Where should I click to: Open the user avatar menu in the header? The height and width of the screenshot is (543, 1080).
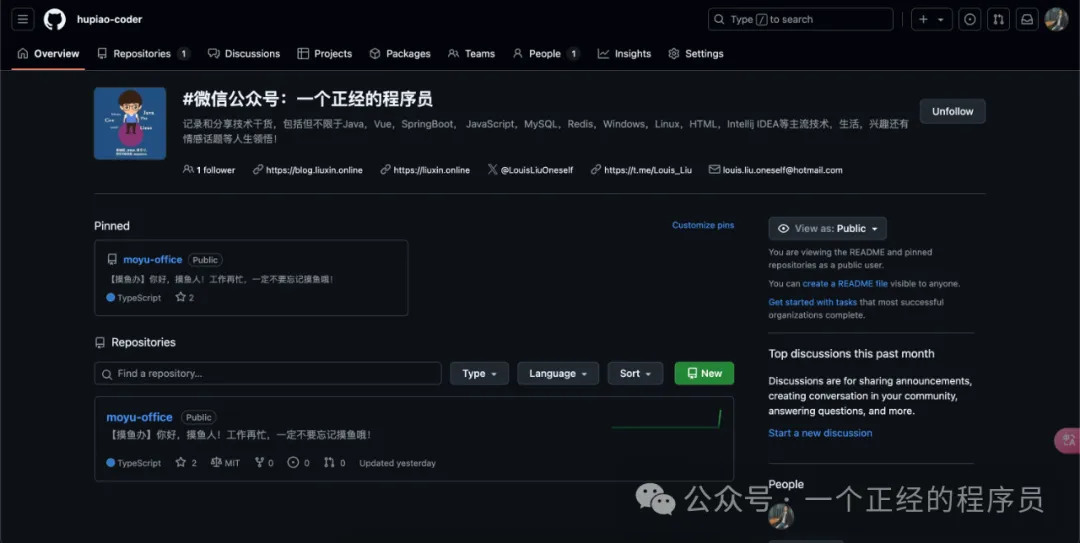point(1057,19)
